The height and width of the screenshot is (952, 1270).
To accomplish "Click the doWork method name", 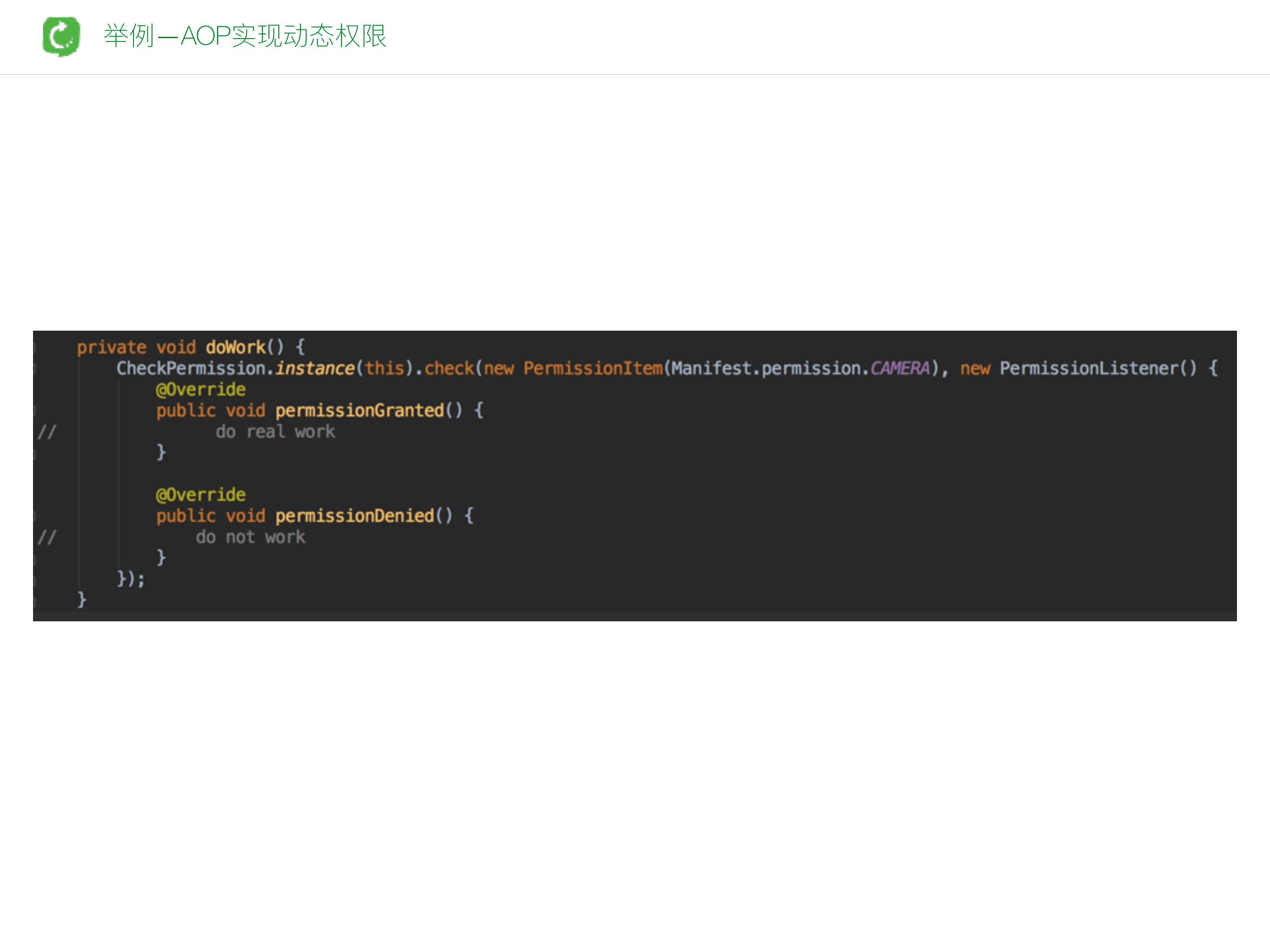I will tap(237, 346).
